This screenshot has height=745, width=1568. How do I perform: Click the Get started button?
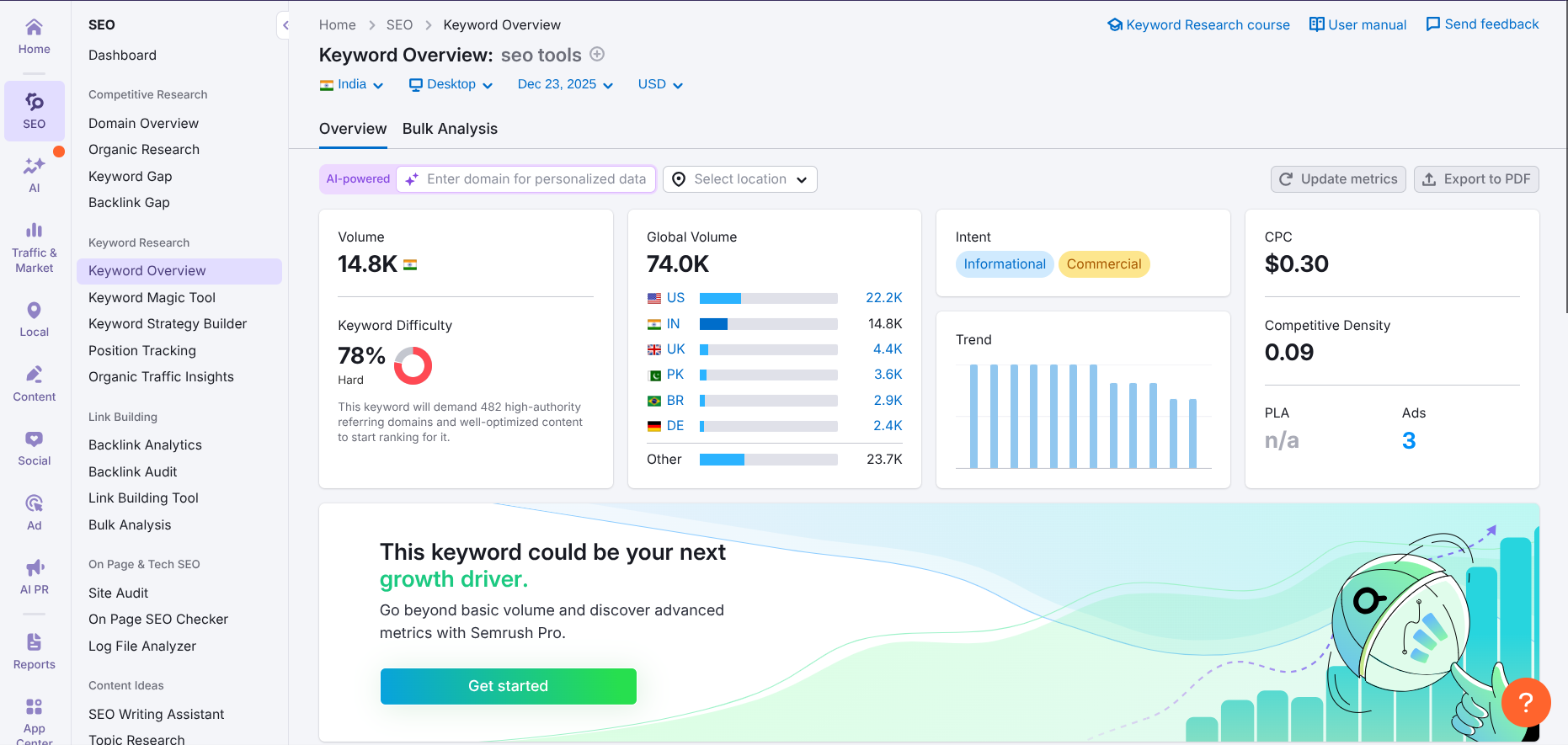[x=509, y=686]
